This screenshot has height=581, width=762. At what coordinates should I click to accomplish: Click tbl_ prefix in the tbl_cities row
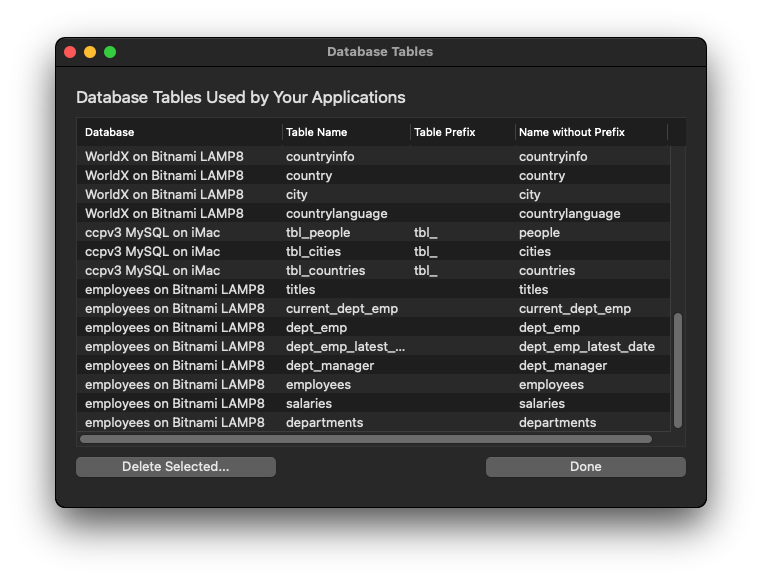(425, 251)
